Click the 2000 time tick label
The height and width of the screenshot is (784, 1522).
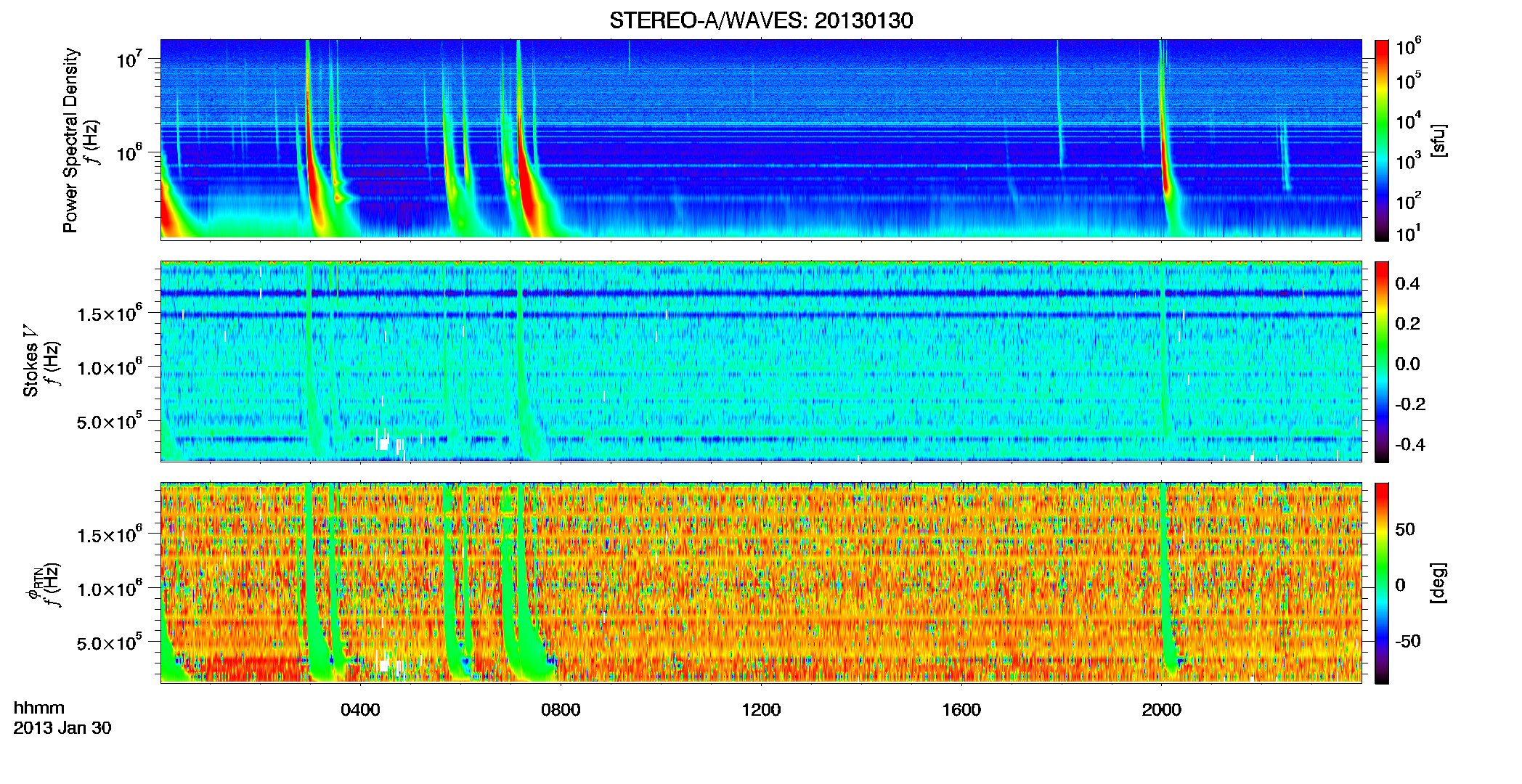coord(1162,710)
